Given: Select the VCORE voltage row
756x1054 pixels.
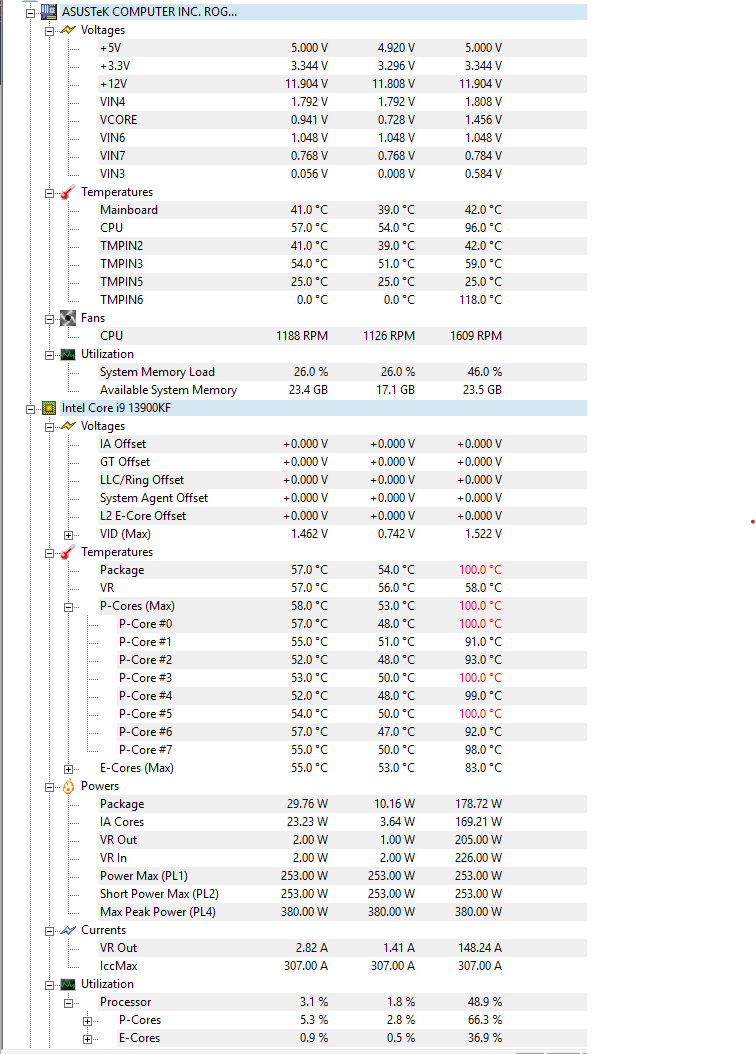Looking at the screenshot, I should [x=342, y=120].
